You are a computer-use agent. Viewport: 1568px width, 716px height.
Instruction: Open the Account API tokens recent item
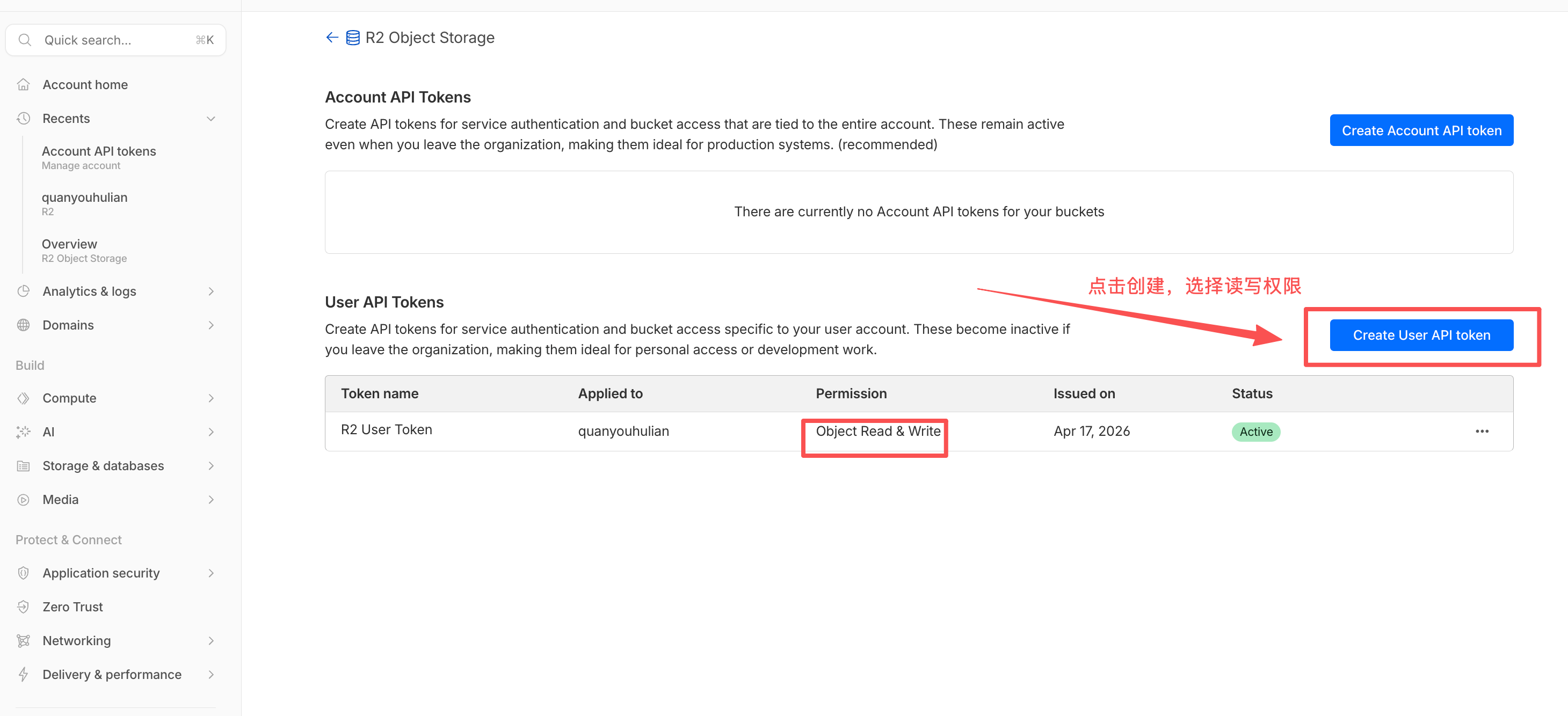tap(99, 158)
